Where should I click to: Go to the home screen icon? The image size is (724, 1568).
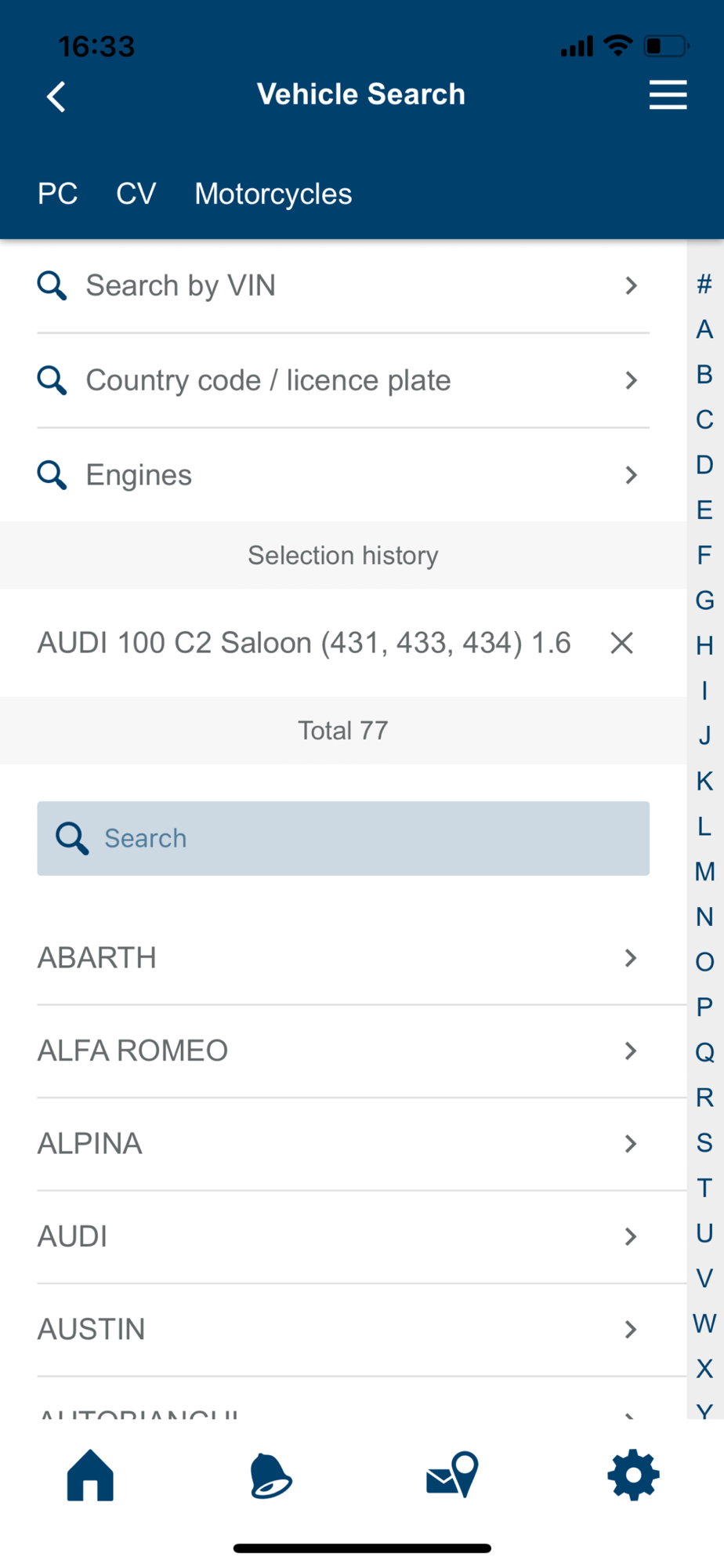coord(91,1475)
